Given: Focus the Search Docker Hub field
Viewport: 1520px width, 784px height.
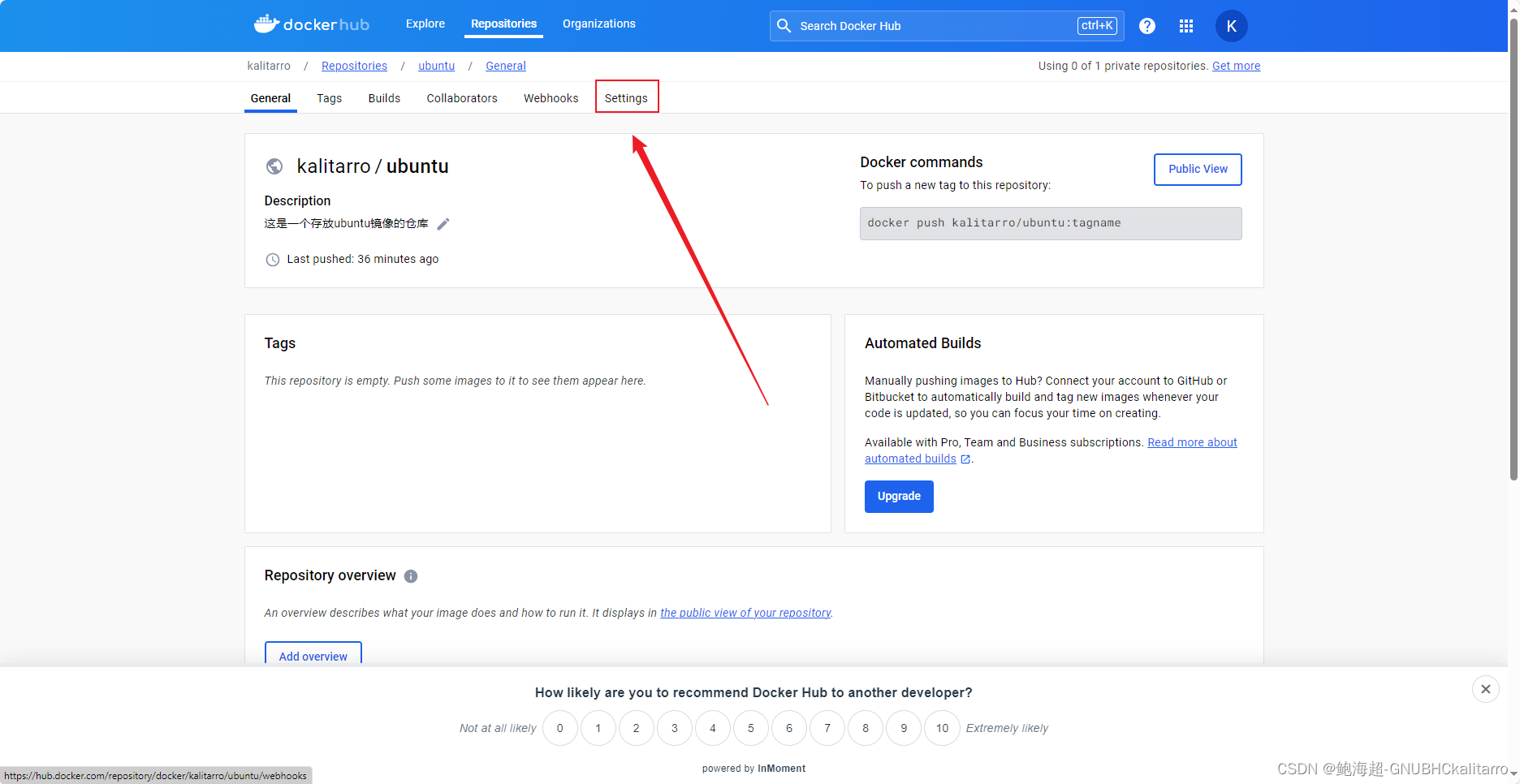Looking at the screenshot, I should point(947,26).
